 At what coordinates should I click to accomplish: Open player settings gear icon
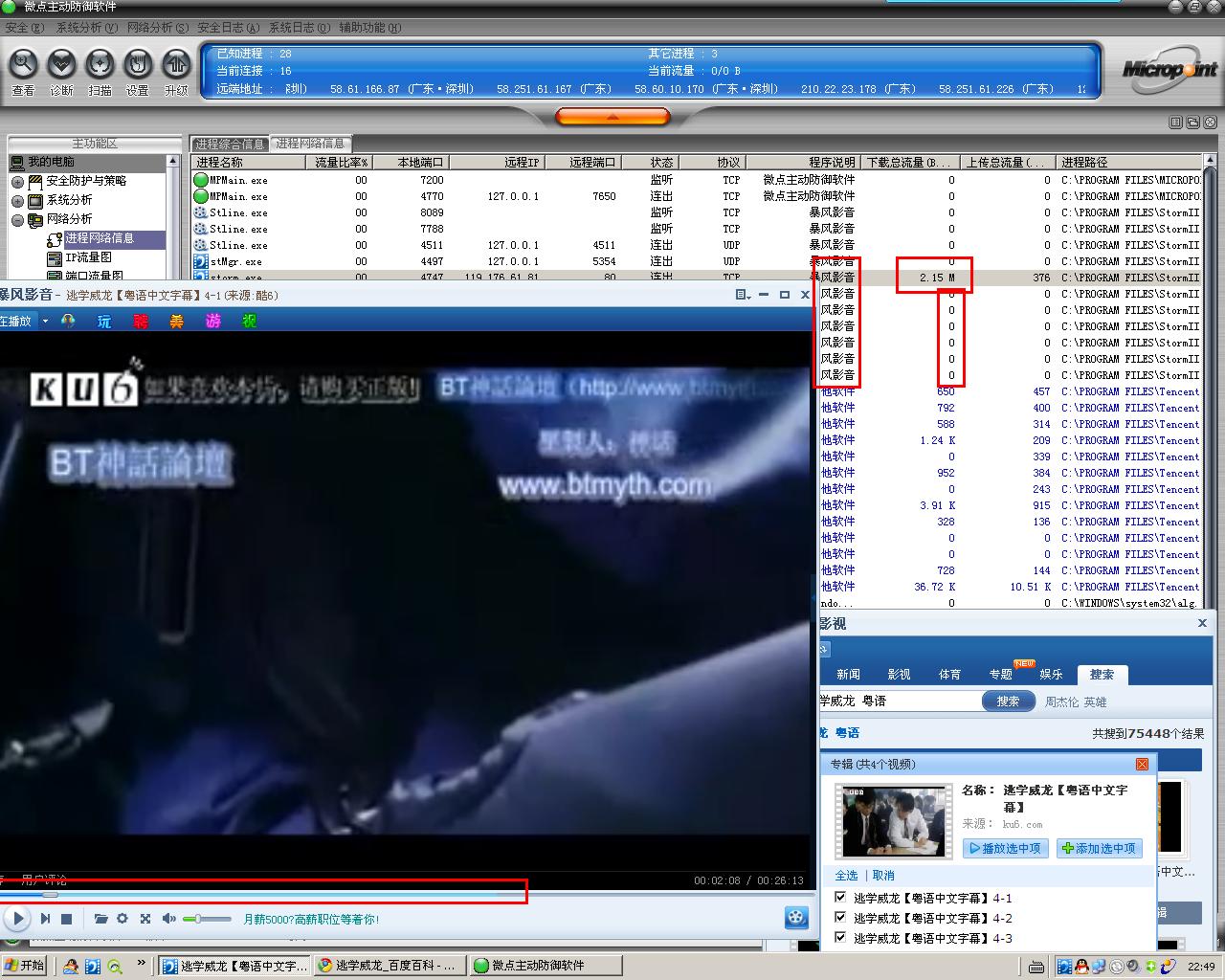(122, 919)
